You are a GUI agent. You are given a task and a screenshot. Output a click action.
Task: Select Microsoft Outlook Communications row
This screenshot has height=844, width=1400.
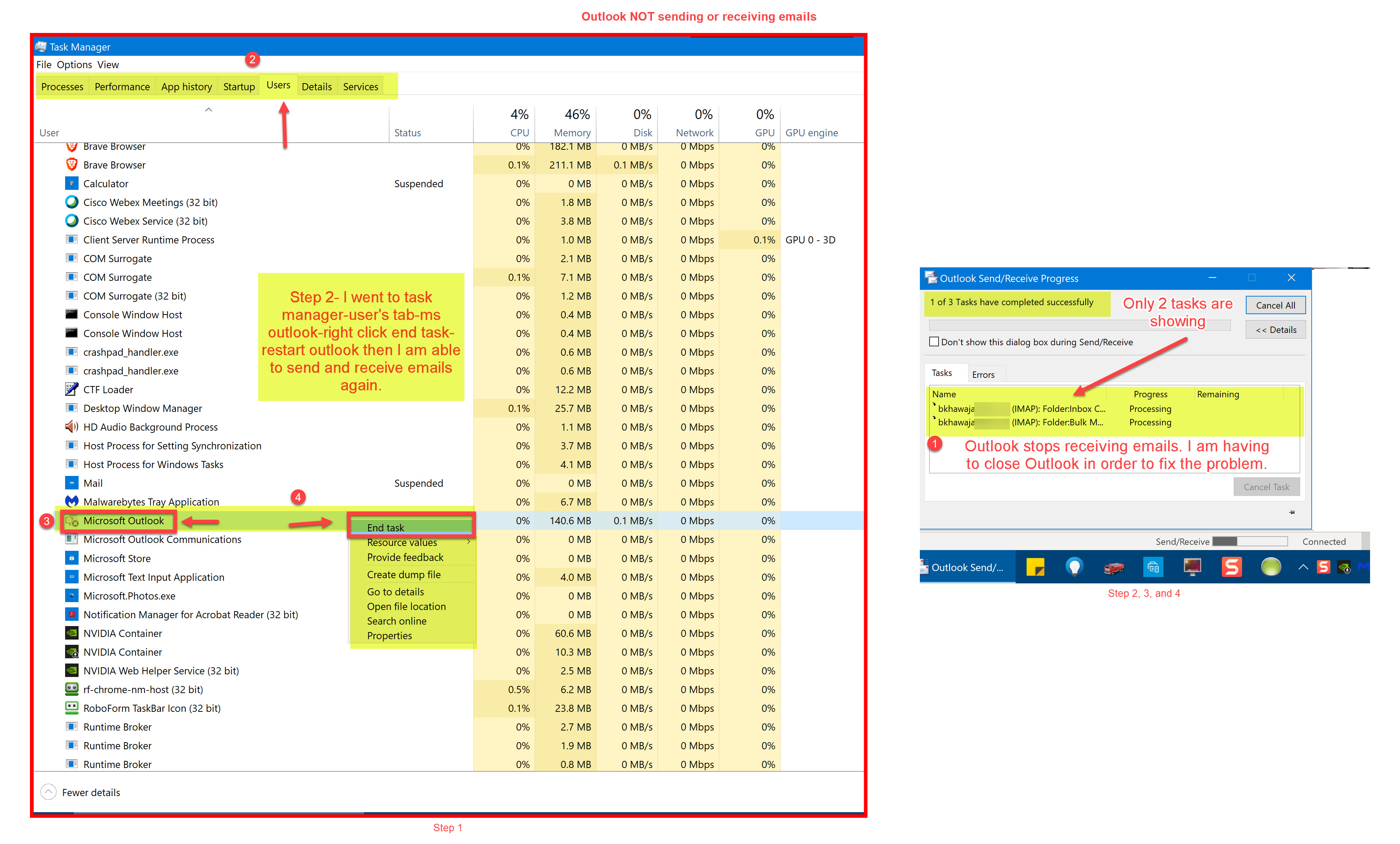pos(449,539)
